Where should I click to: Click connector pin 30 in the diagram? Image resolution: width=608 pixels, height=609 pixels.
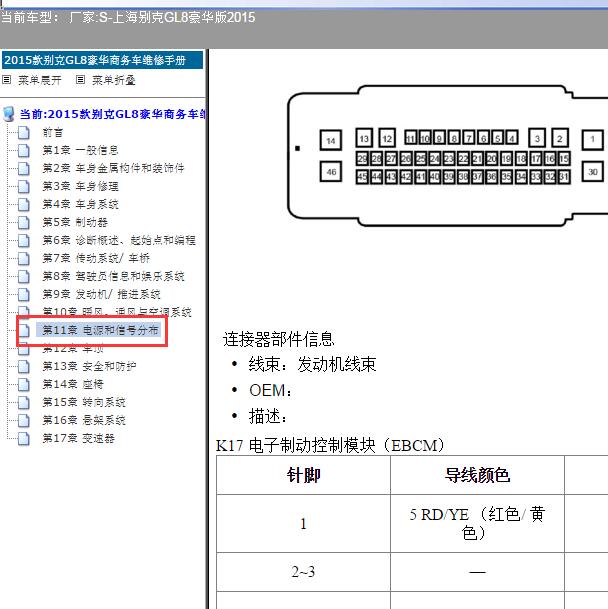point(592,171)
